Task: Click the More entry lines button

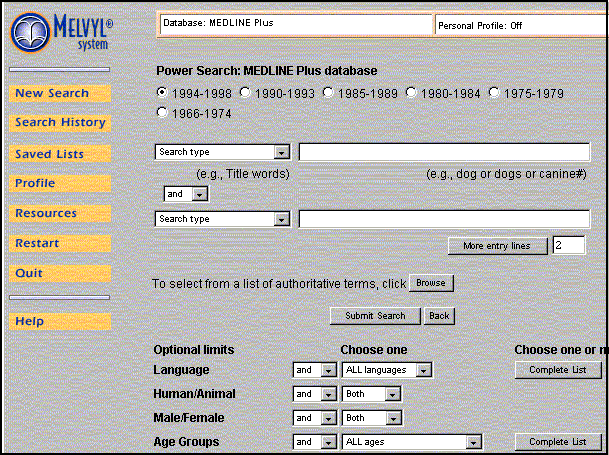Action: pos(497,246)
